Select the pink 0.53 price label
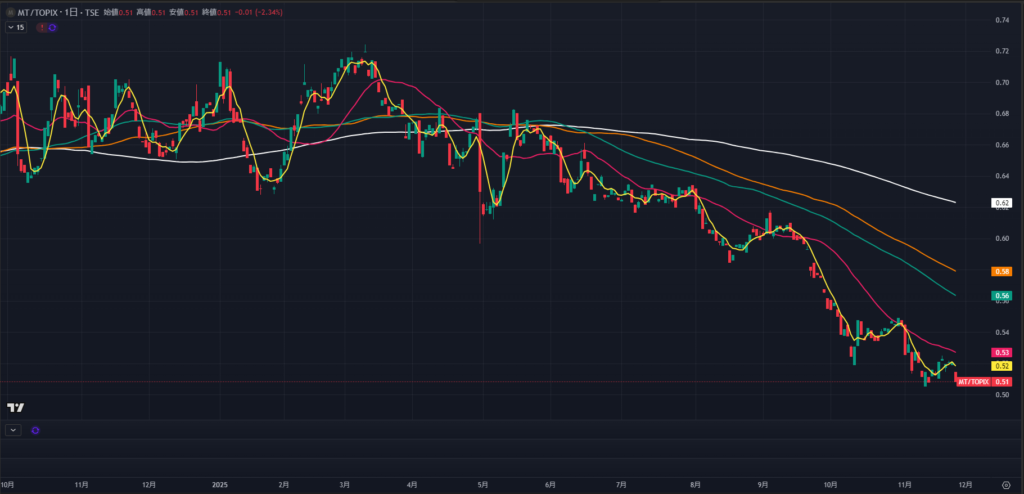This screenshot has height=494, width=1024. pyautogui.click(x=1001, y=353)
